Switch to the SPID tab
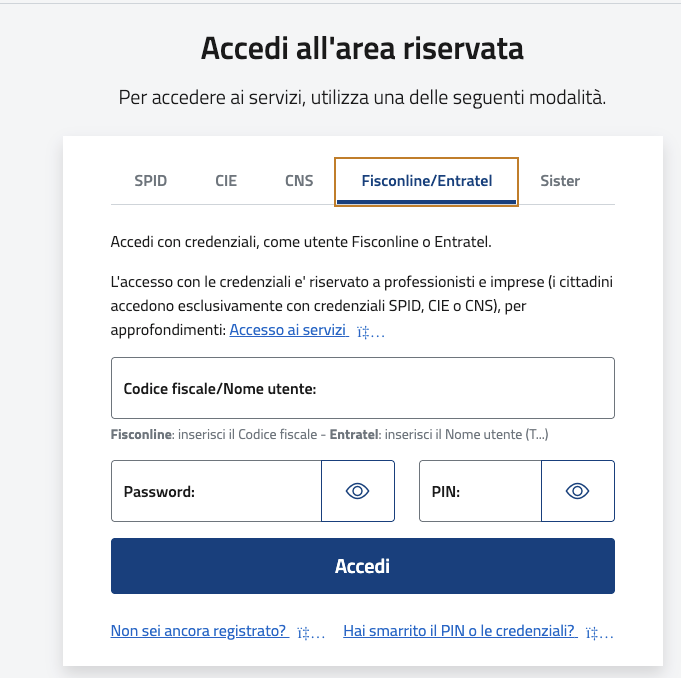This screenshot has height=678, width=681. tap(150, 181)
